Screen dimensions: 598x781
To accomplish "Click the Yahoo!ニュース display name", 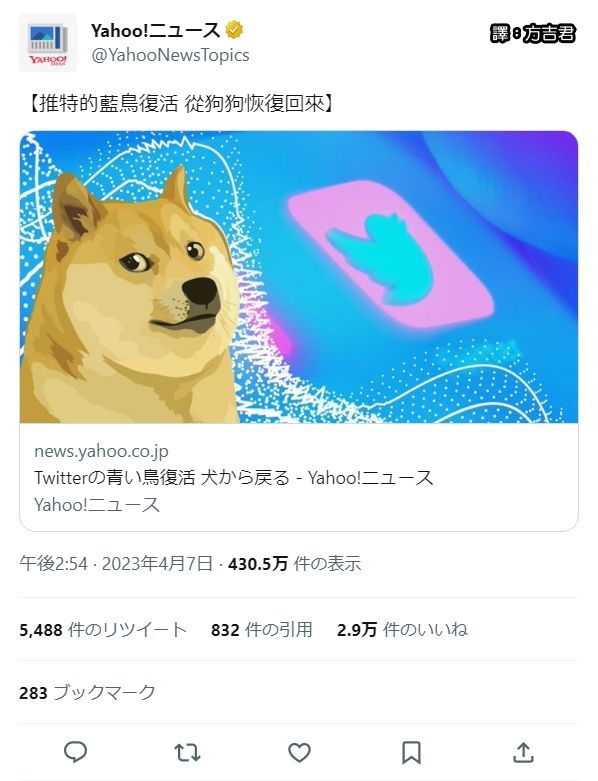I will tap(155, 30).
